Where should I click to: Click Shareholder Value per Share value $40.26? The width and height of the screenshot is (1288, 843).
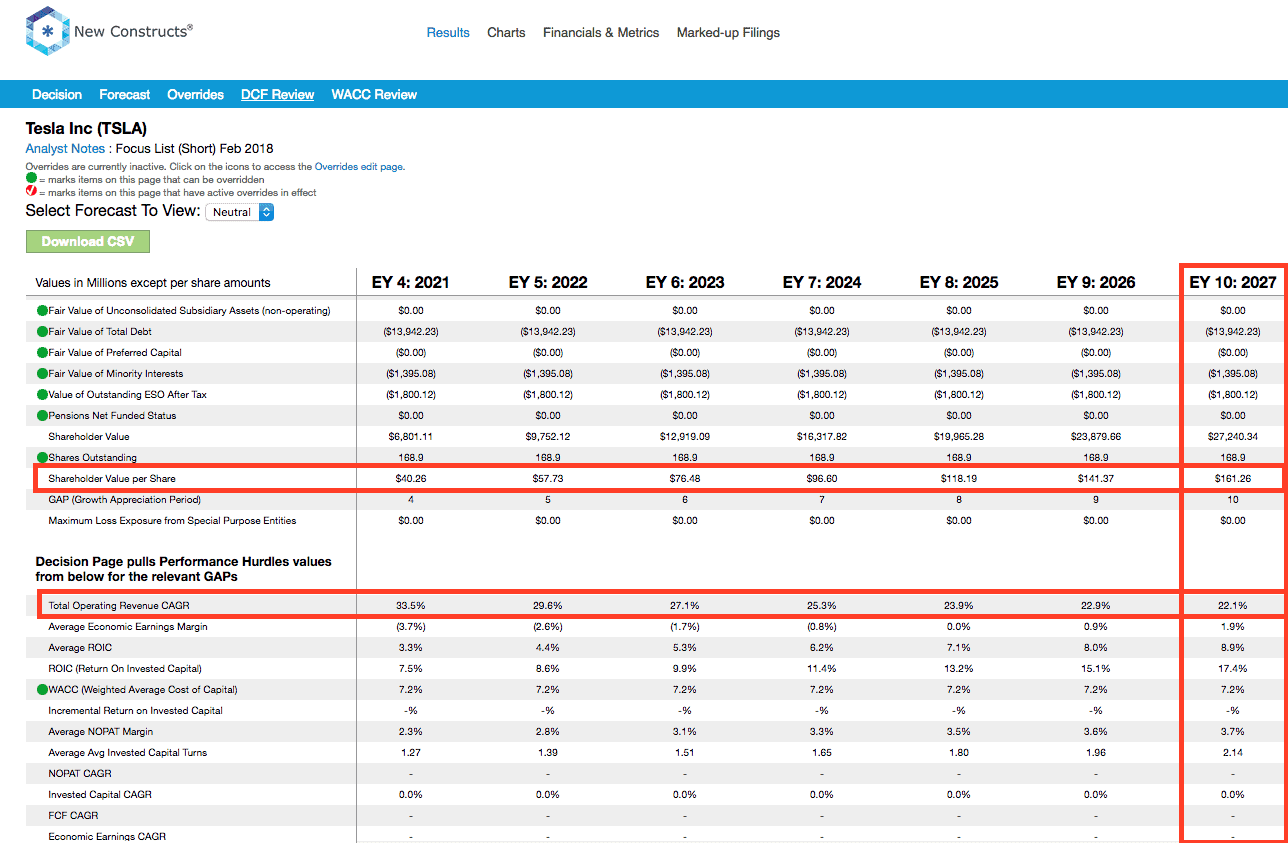pos(411,478)
